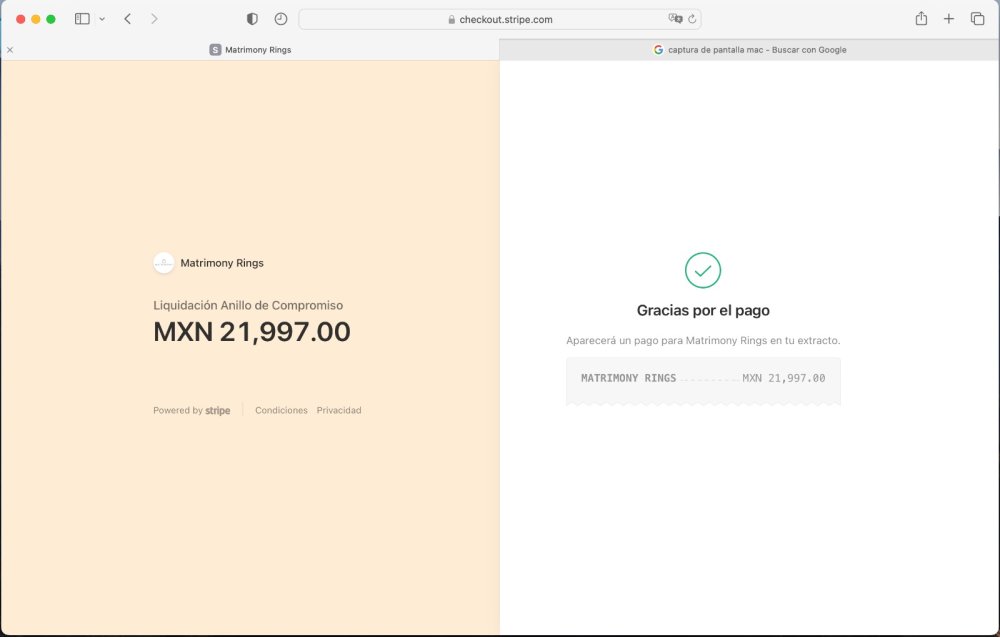The width and height of the screenshot is (1000, 638).
Task: Click the Aparecerá un pago statement text
Action: 703,341
